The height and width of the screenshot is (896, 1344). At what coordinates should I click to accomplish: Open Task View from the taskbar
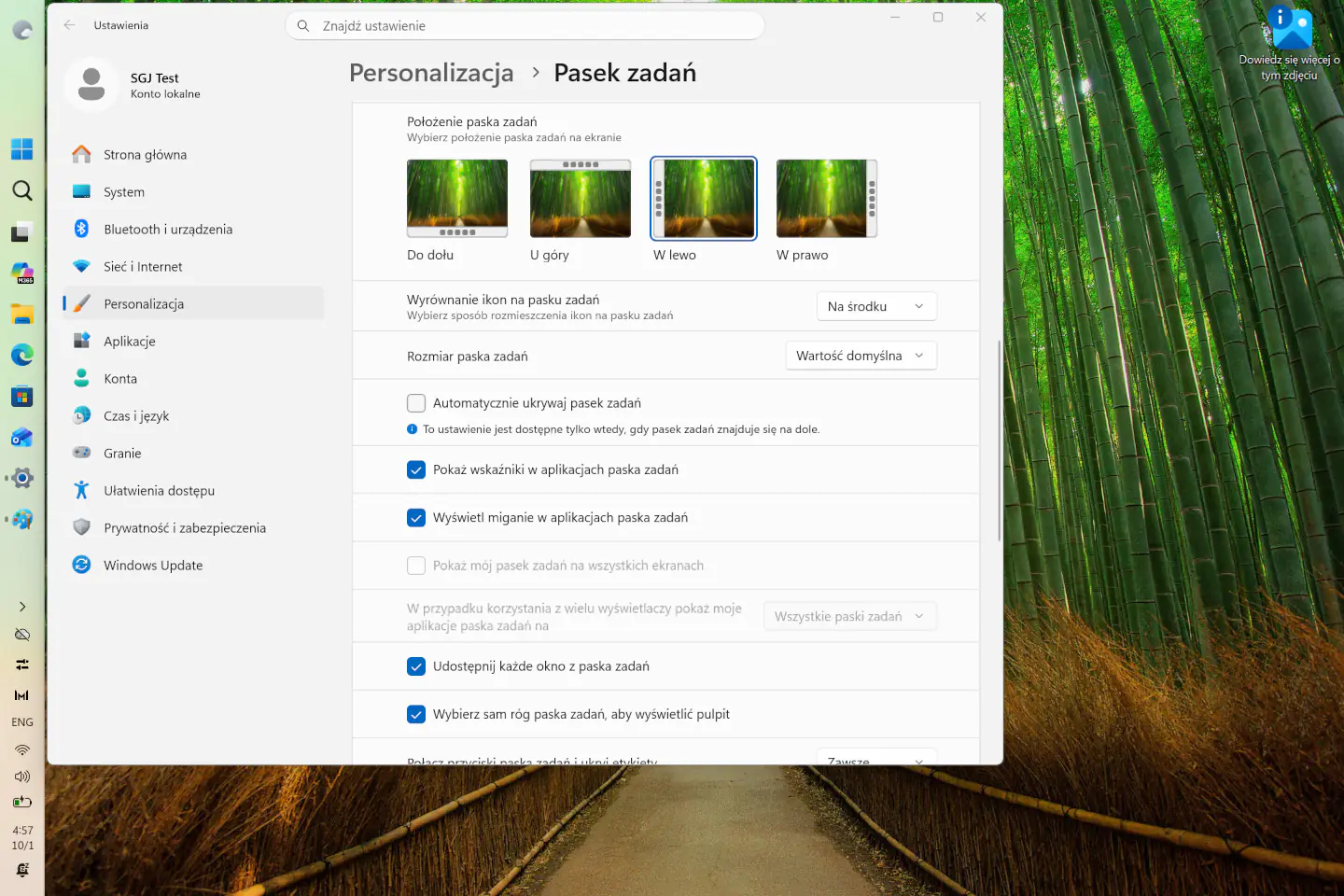click(22, 231)
